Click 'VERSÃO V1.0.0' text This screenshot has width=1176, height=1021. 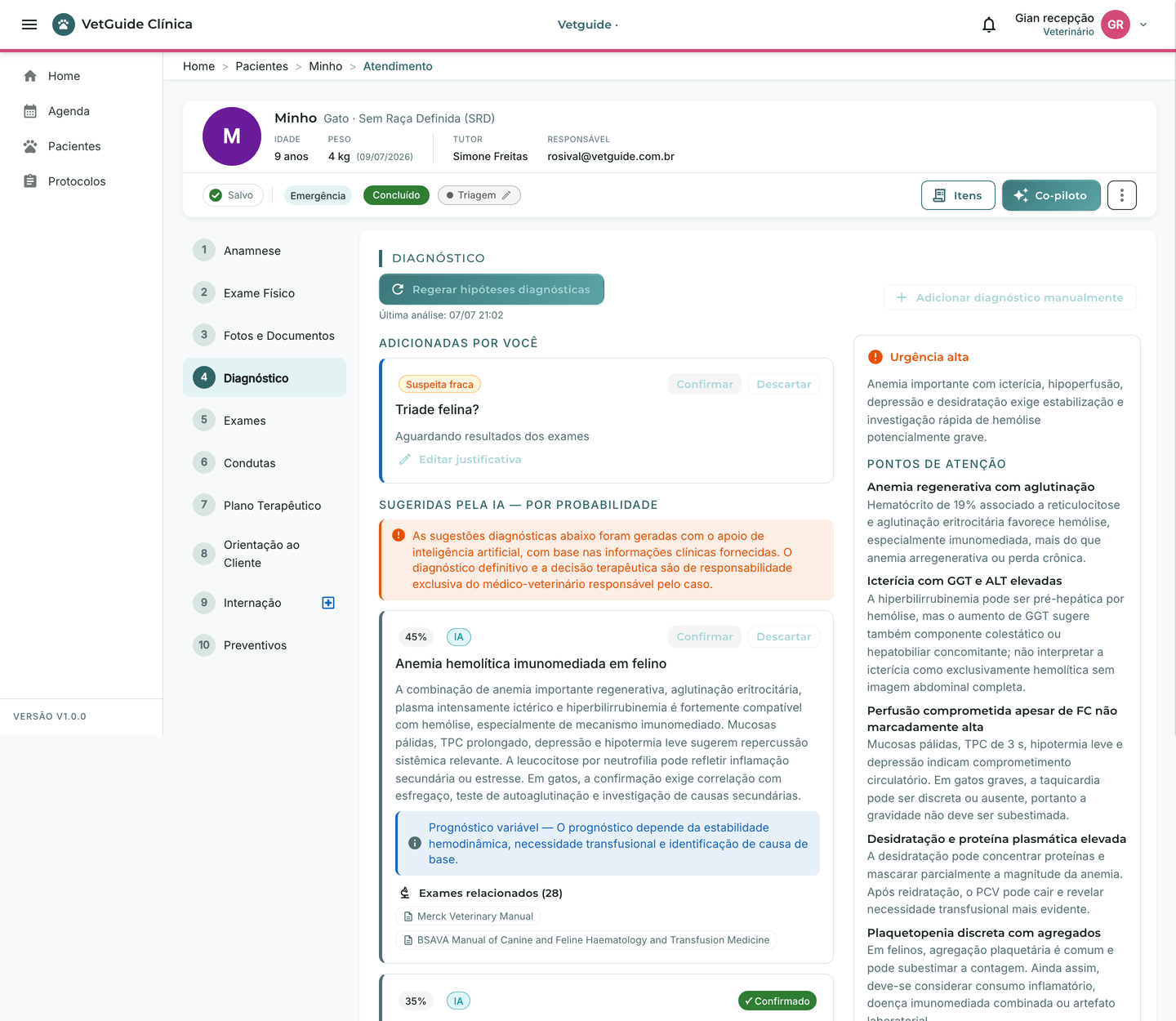(x=50, y=716)
